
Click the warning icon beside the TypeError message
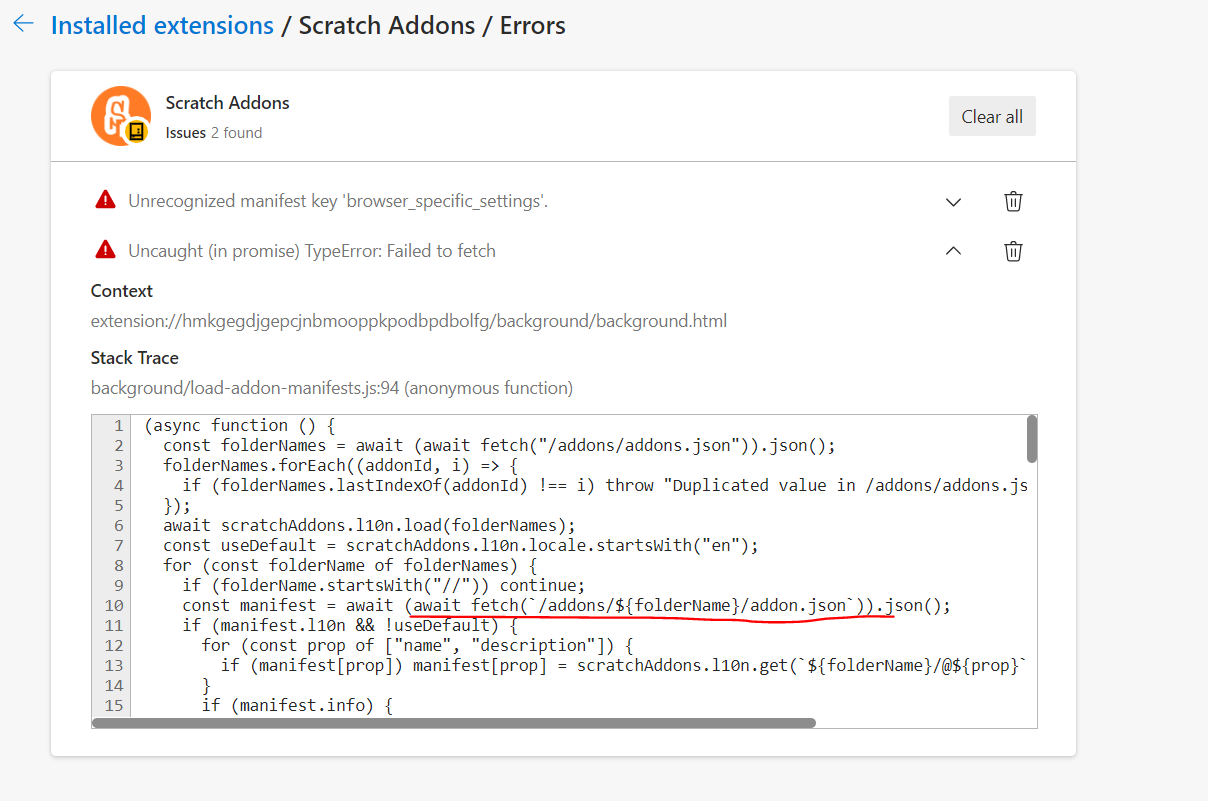(x=105, y=250)
